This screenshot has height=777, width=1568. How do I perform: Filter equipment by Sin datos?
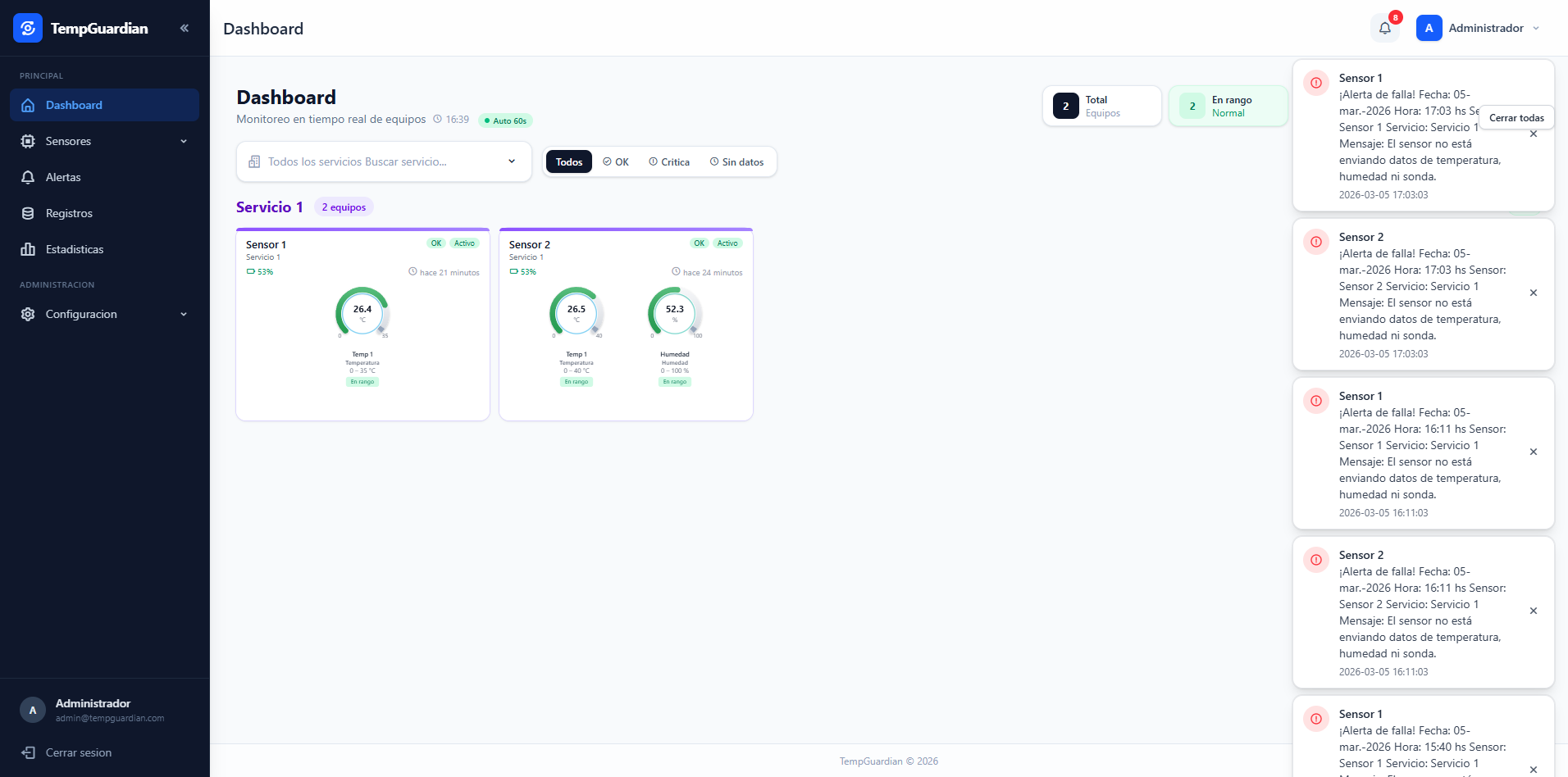(736, 161)
